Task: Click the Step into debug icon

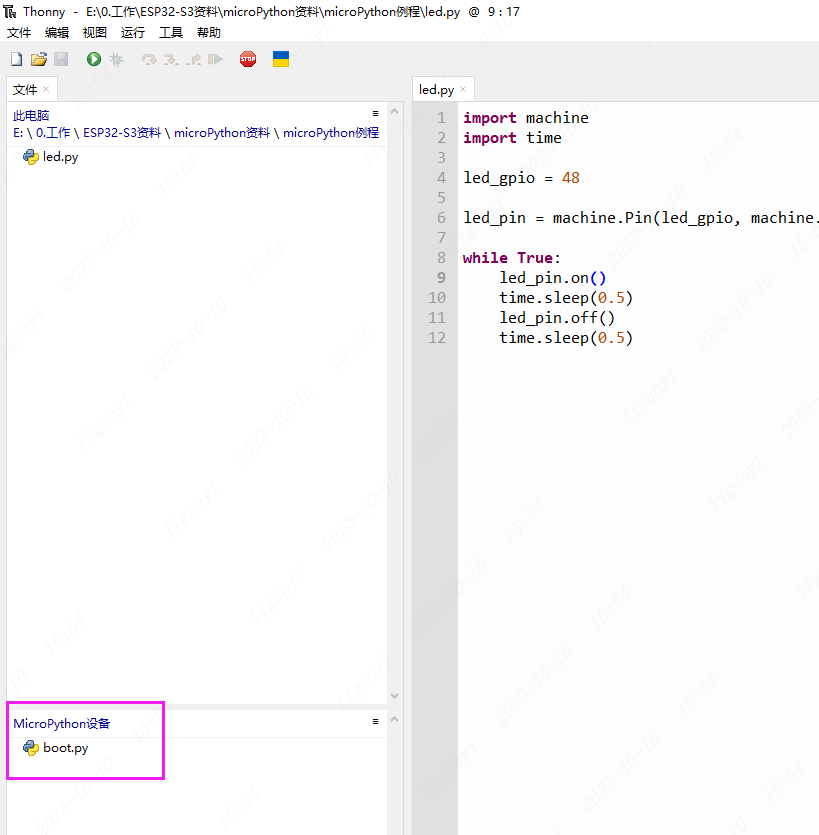Action: (x=171, y=59)
